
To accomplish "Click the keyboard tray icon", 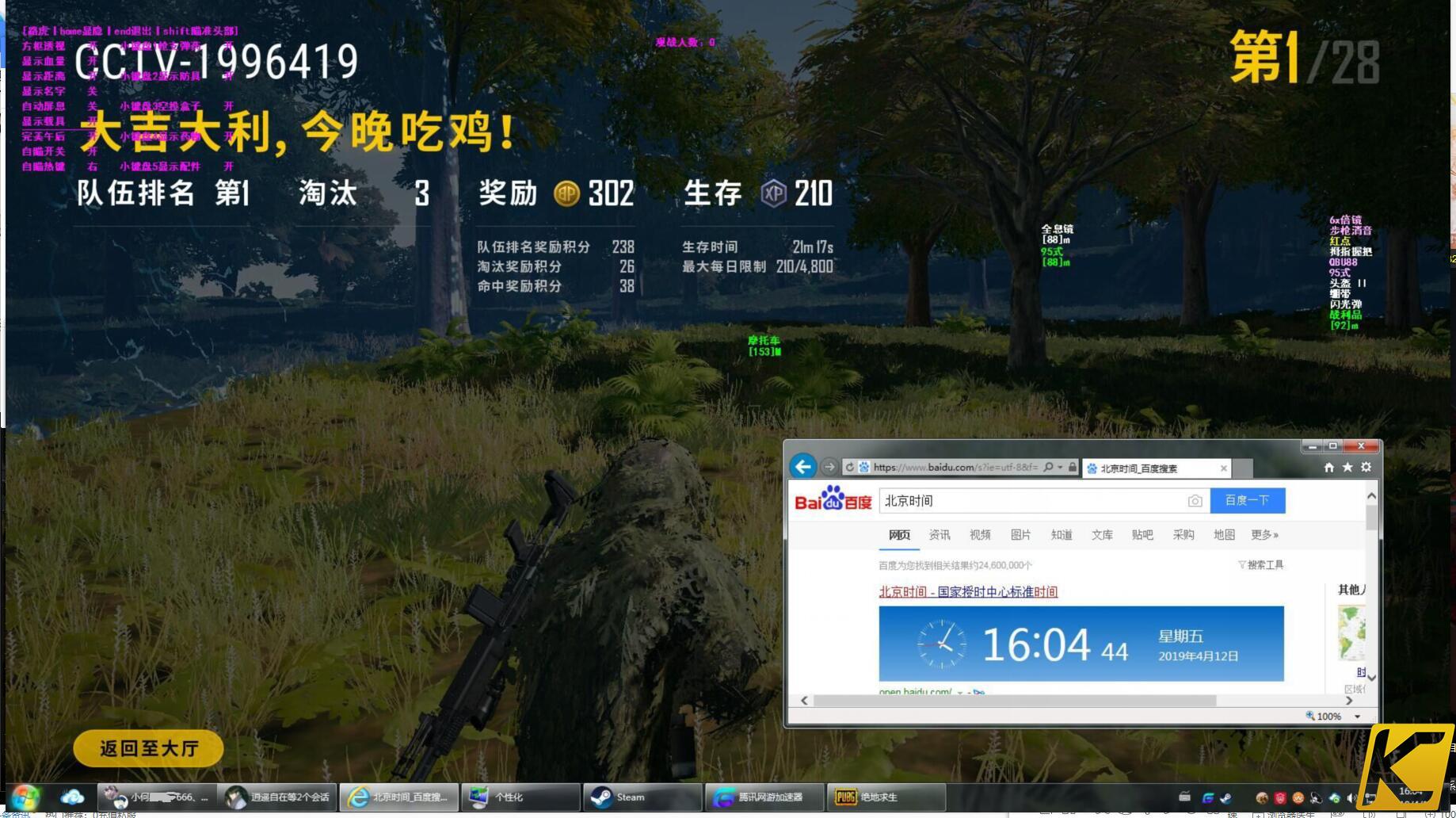I will tap(1184, 797).
